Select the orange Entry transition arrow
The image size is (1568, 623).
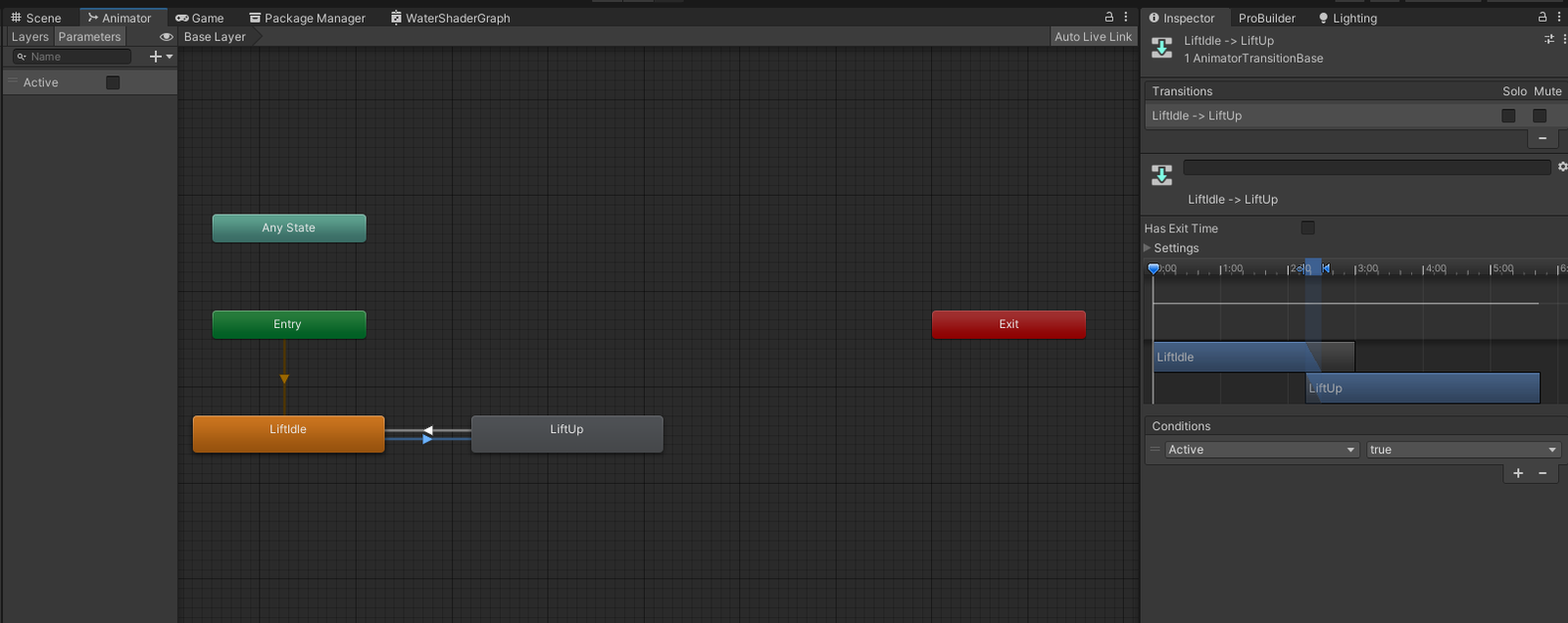(x=284, y=379)
